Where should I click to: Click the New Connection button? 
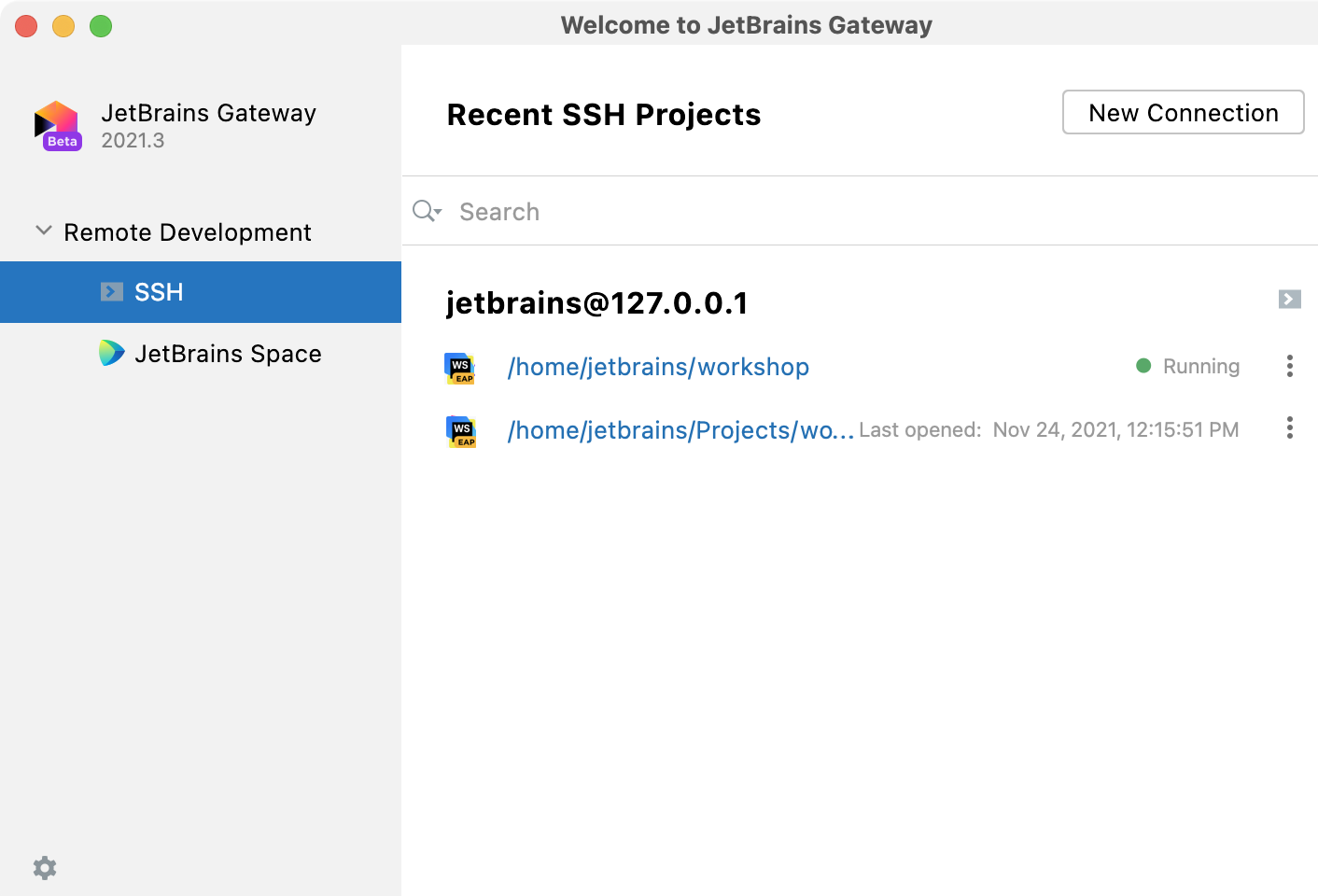1183,113
